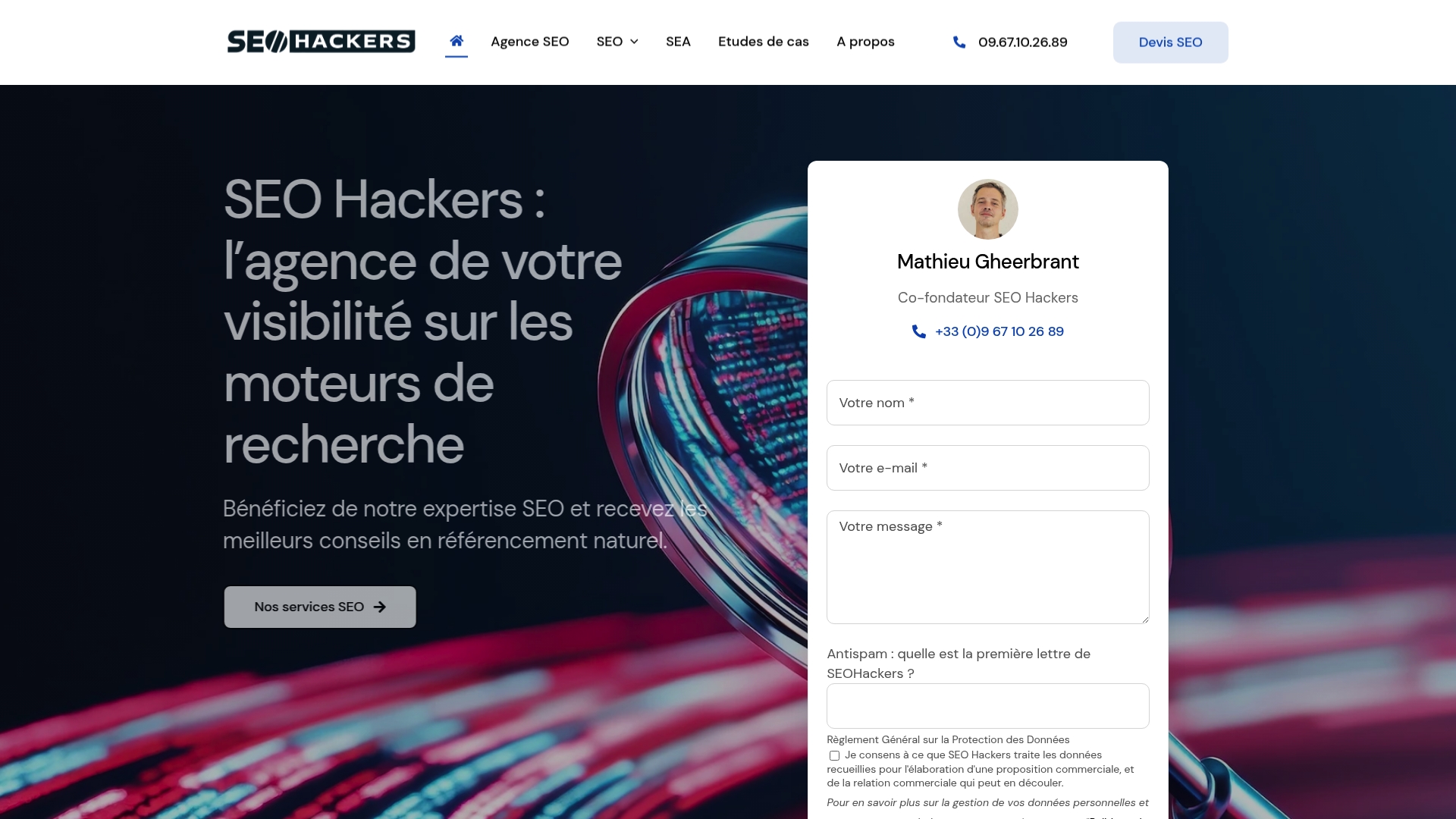This screenshot has width=1456, height=819.
Task: Click arrow icon on Nos services SEO
Action: coord(380,607)
